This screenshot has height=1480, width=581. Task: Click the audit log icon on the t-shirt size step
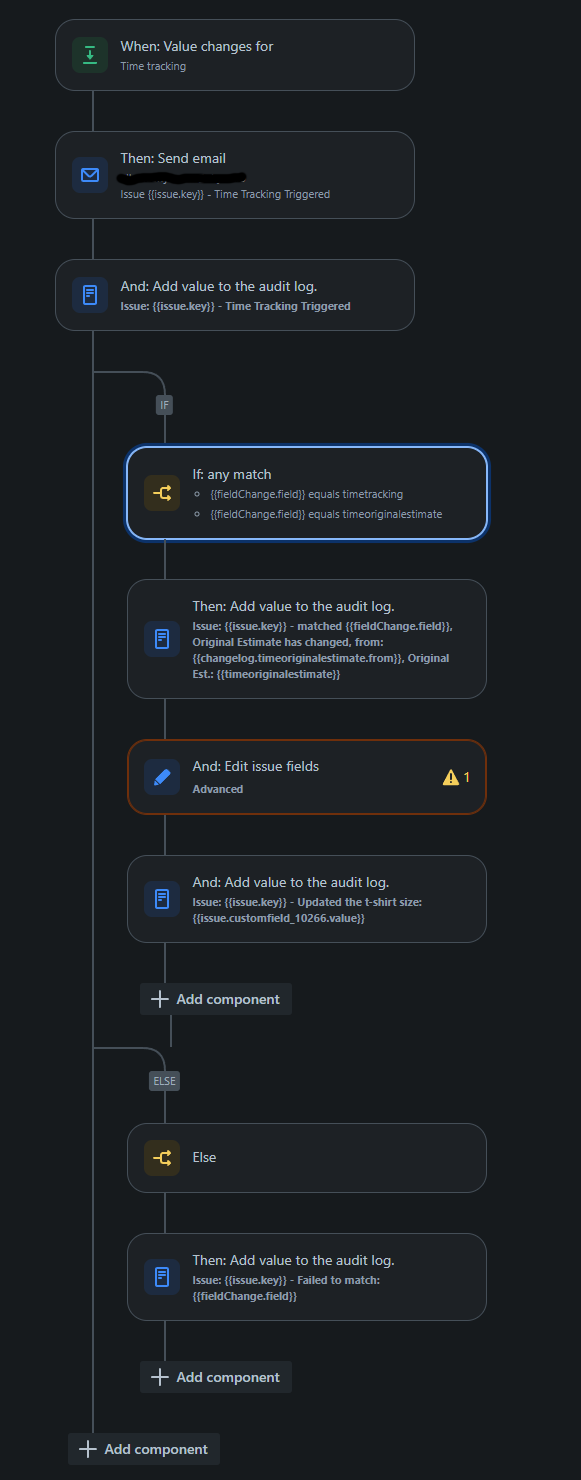tap(162, 898)
